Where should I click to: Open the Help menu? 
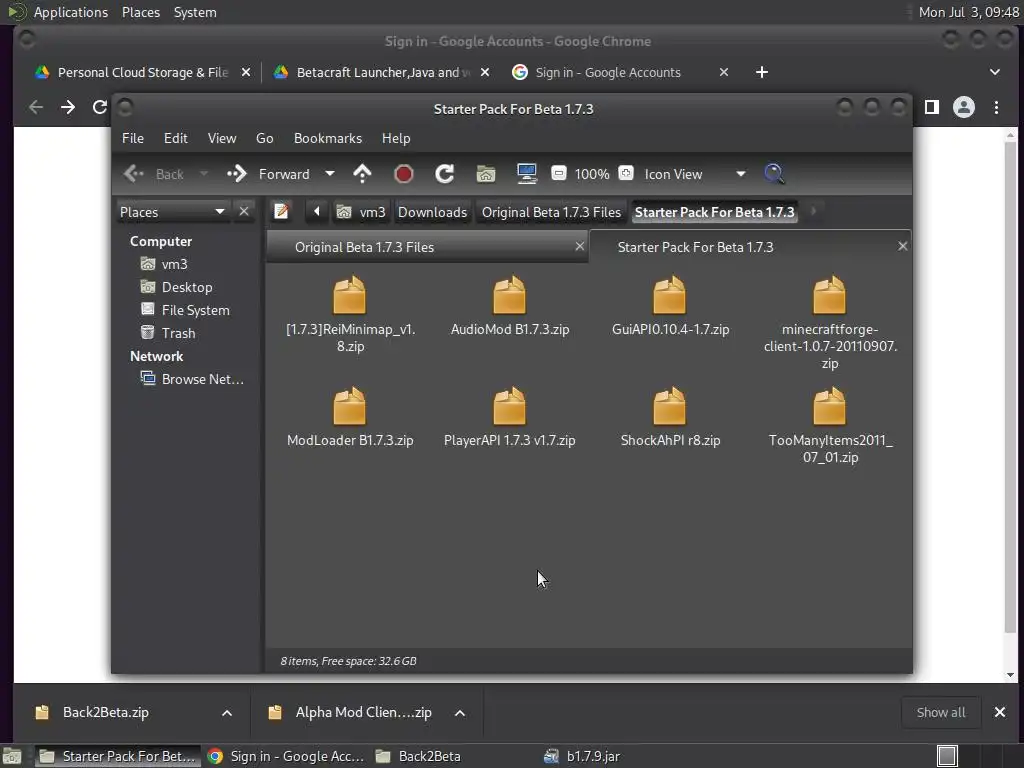(x=396, y=138)
